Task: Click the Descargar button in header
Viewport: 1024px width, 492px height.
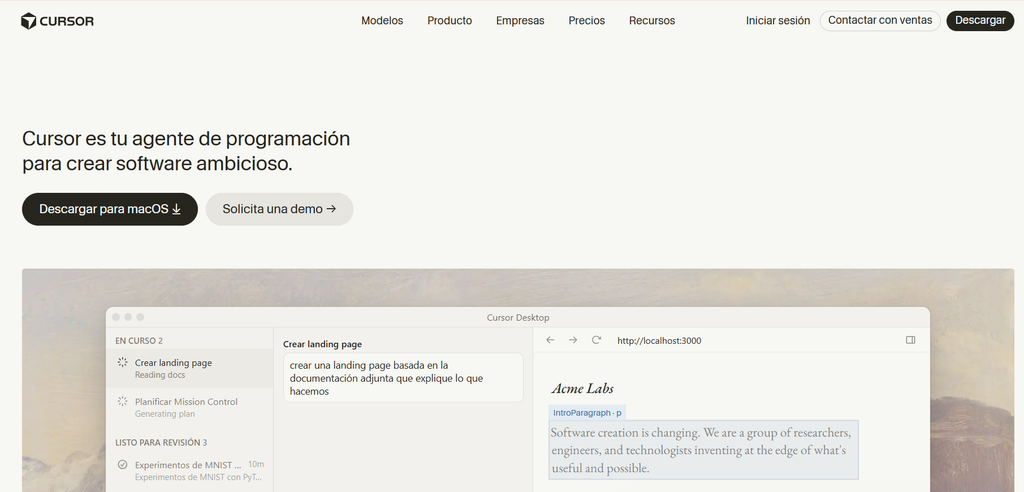Action: 980,21
